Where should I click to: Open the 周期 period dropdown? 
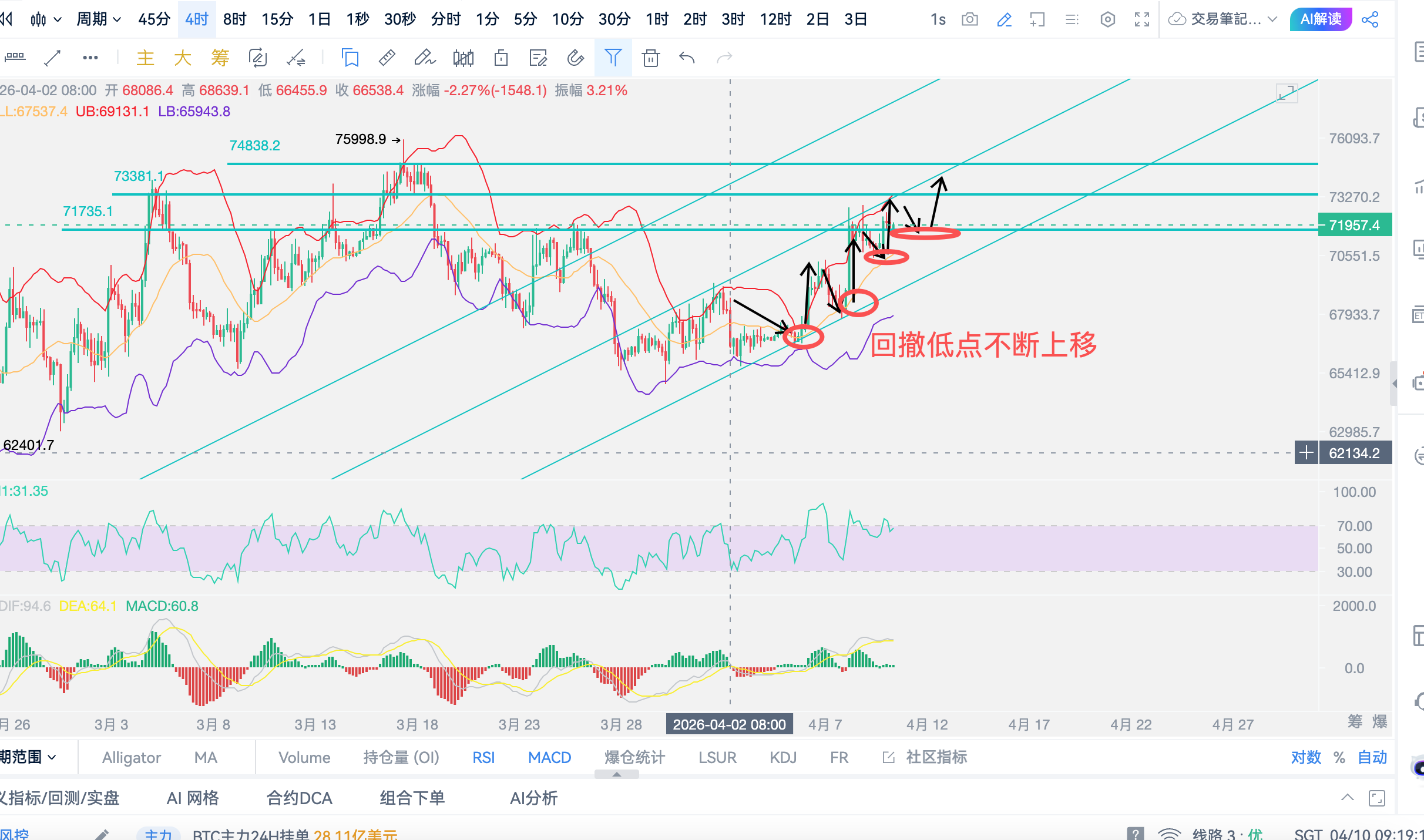[98, 19]
